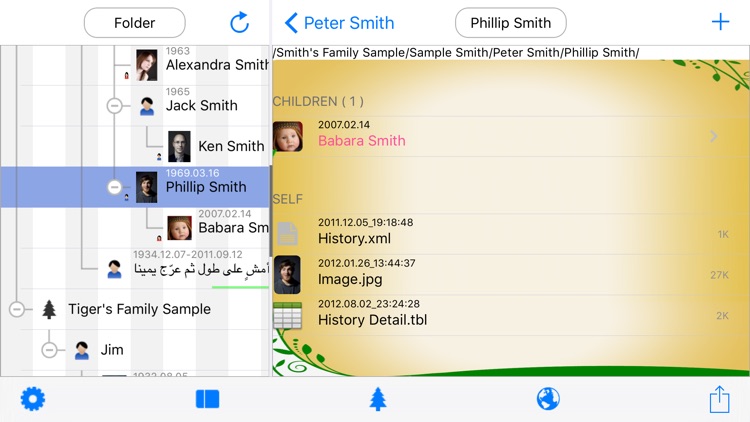This screenshot has width=750, height=422.
Task: Open Image.jpg thumbnail
Action: point(287,275)
